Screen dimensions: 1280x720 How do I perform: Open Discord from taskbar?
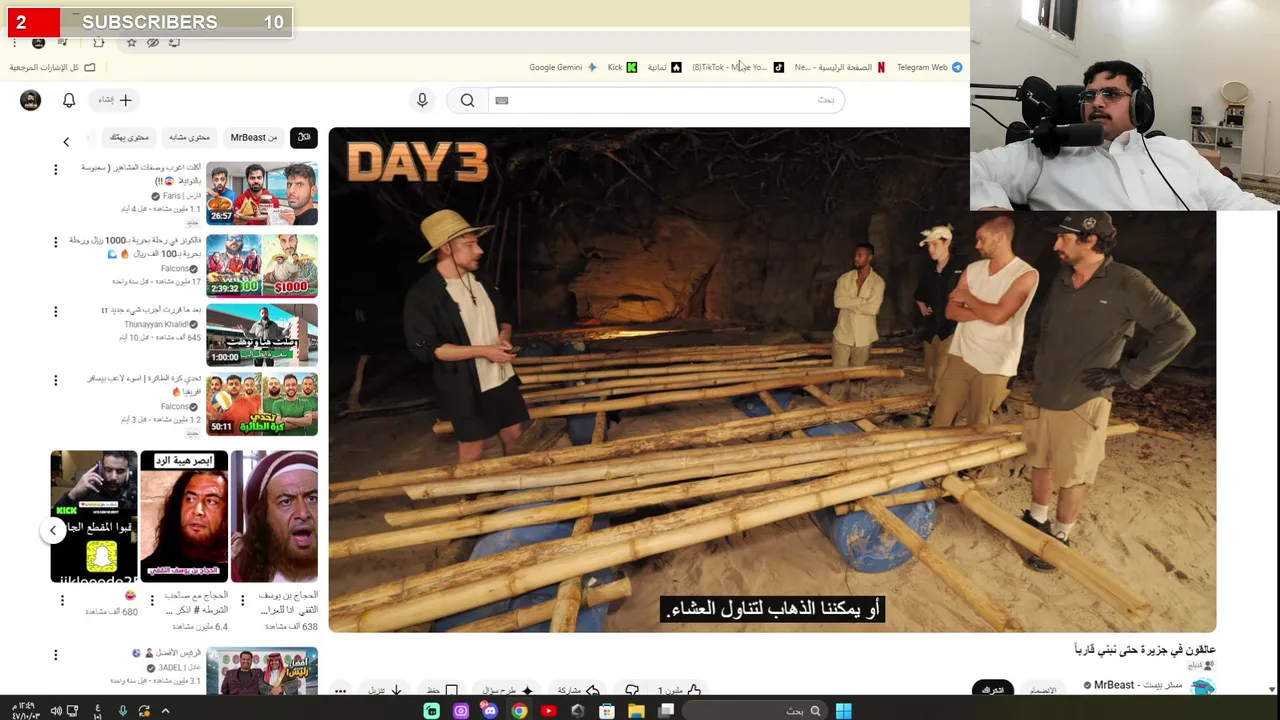click(490, 711)
